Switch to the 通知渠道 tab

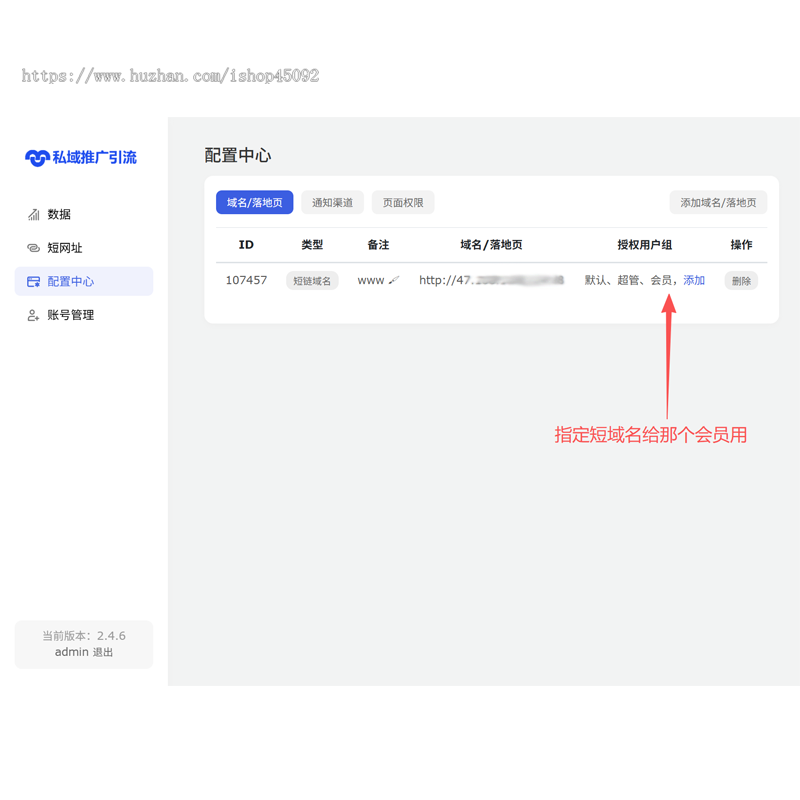(333, 203)
